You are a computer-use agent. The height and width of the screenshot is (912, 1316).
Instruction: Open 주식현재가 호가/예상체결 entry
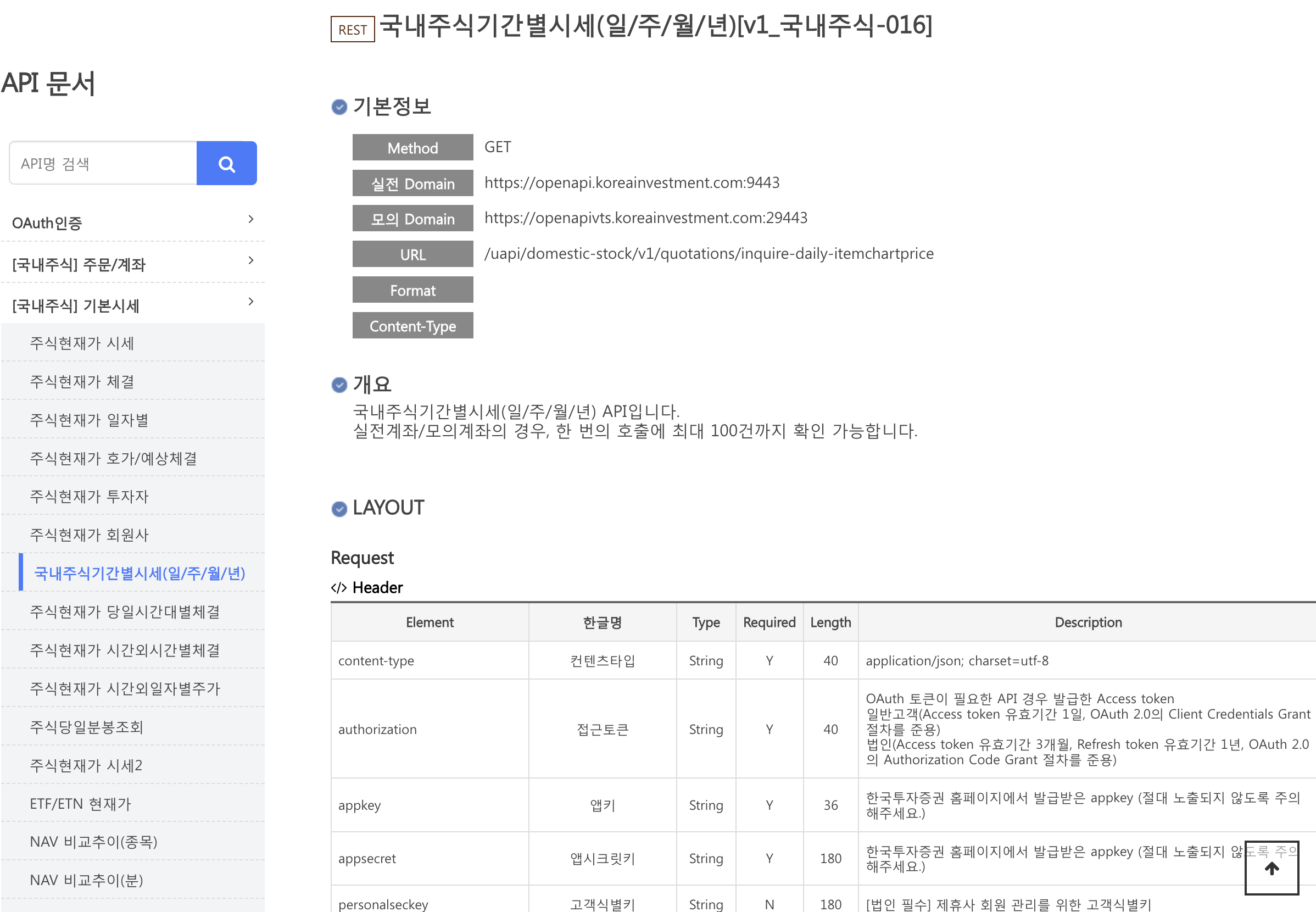pos(113,458)
